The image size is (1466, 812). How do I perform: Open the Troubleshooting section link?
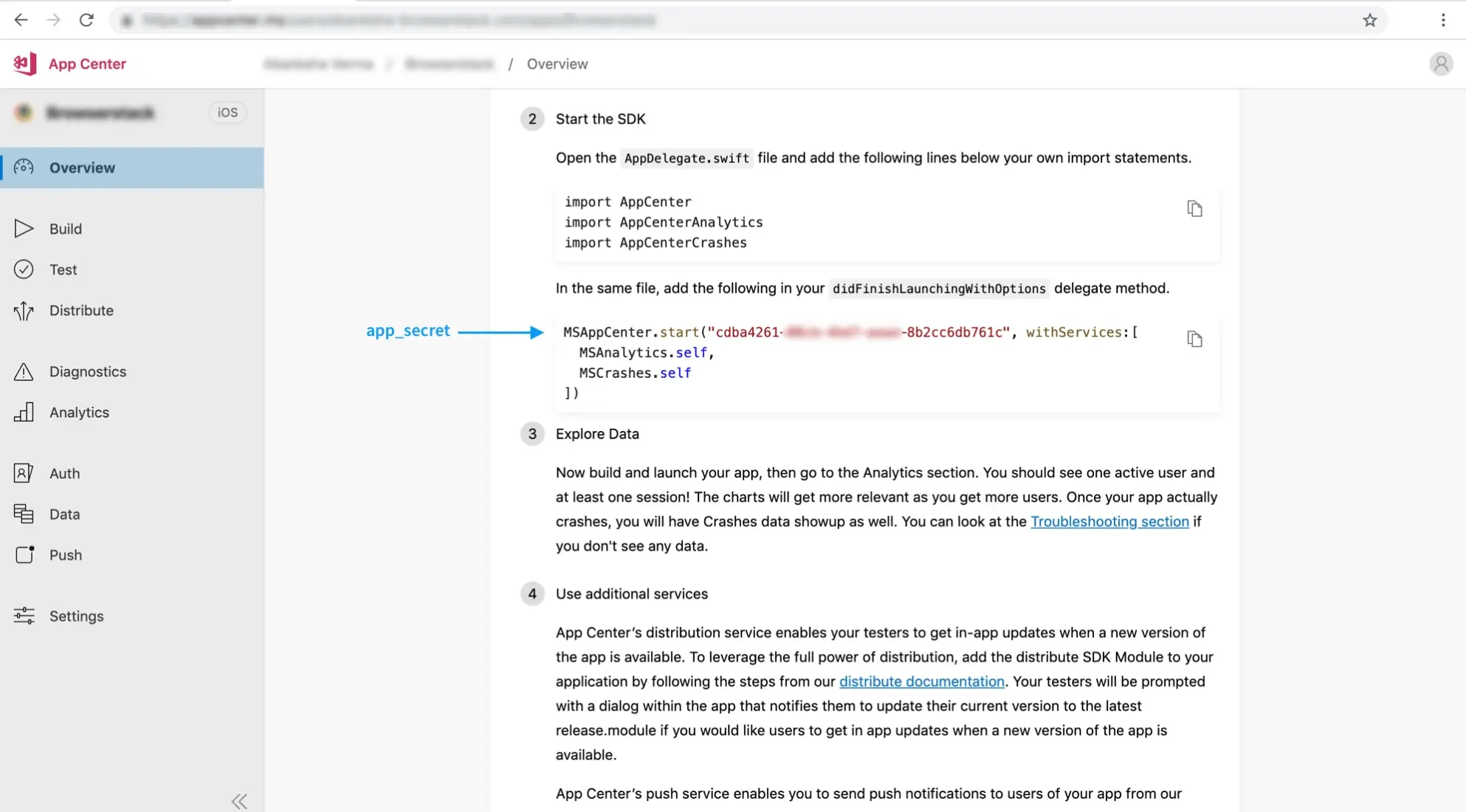(x=1110, y=521)
